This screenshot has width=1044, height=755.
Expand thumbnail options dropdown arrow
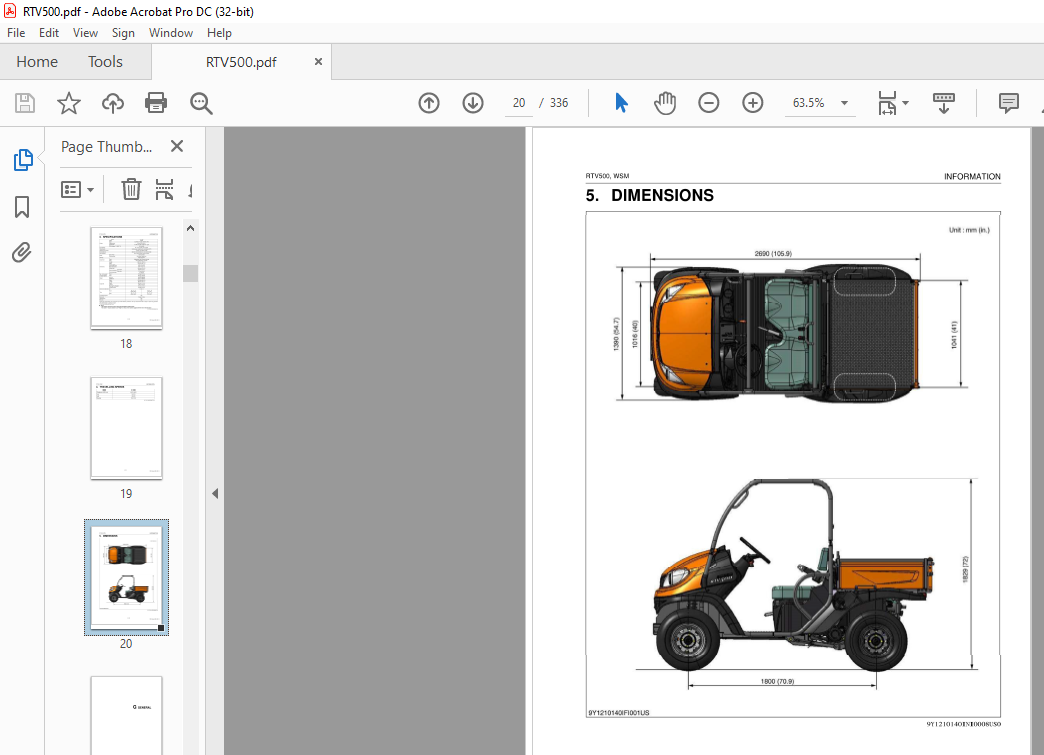coord(91,190)
